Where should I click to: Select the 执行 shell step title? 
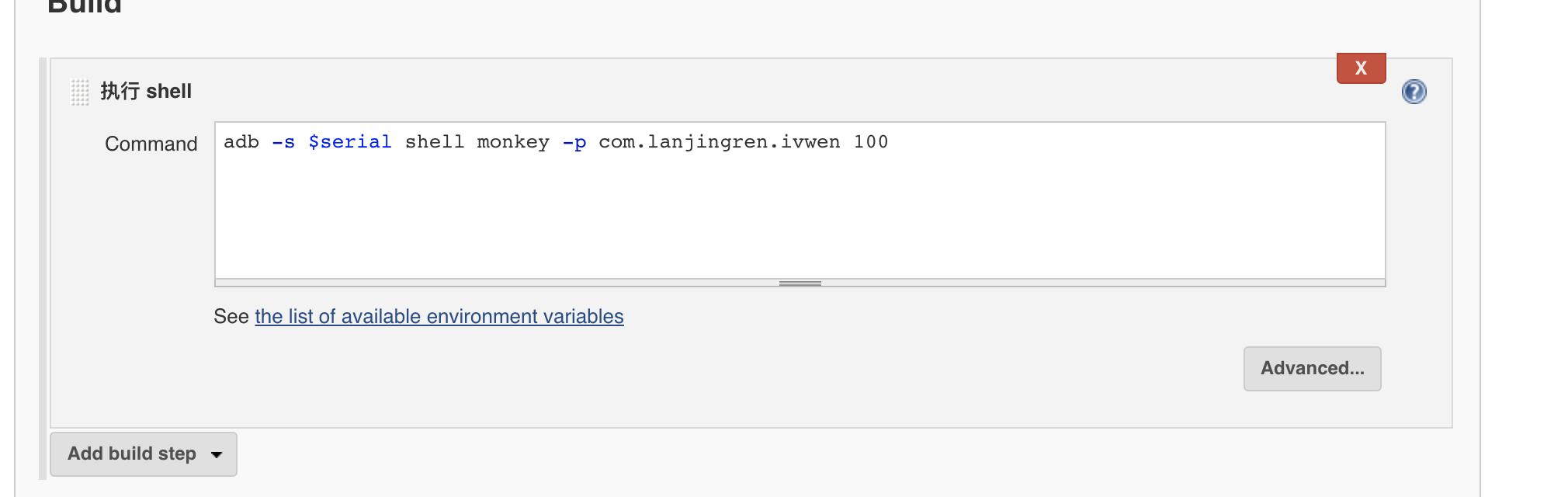146,91
